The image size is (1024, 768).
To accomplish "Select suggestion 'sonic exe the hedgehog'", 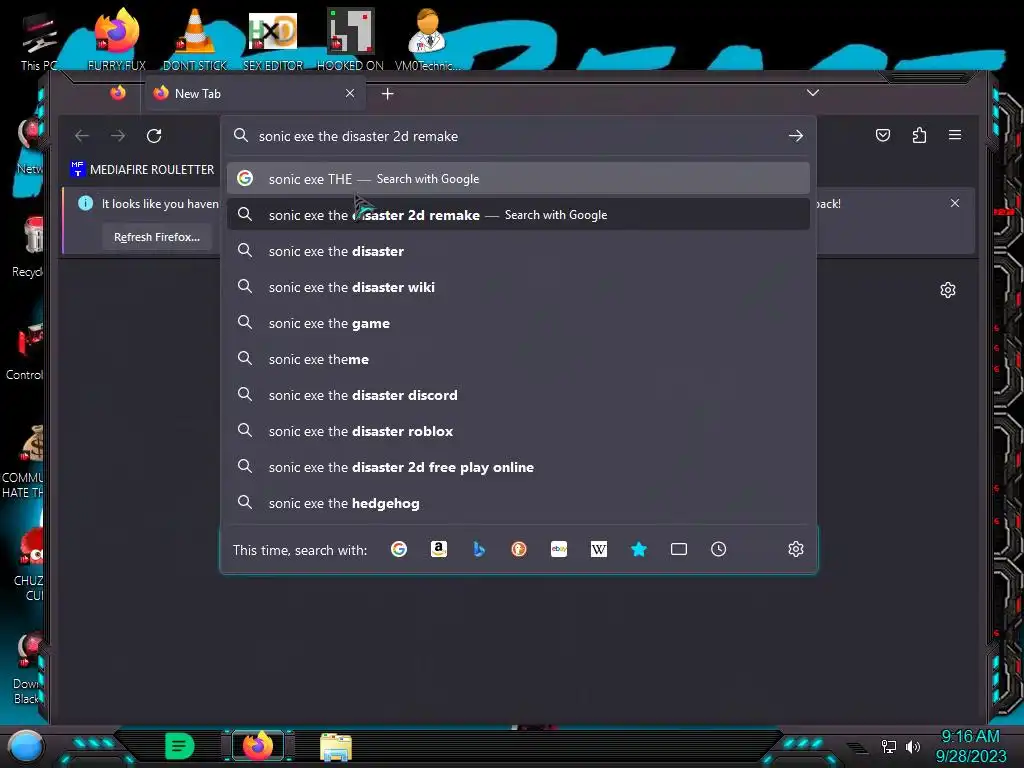I will [x=518, y=503].
